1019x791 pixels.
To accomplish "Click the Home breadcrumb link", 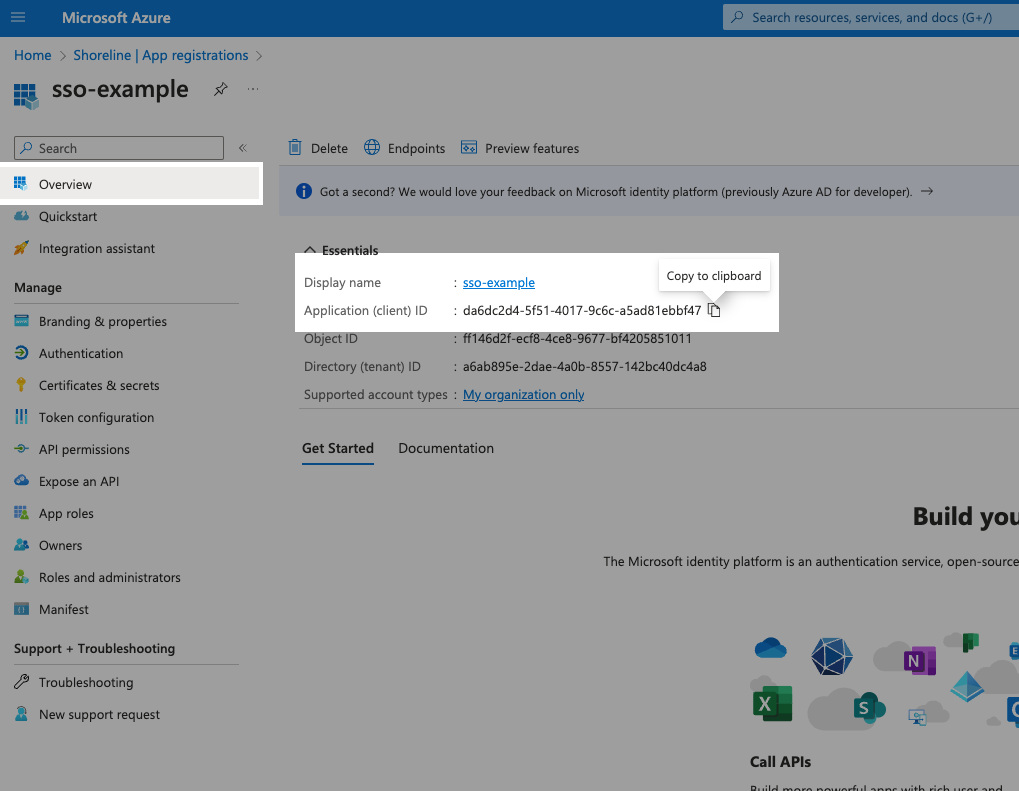I will 32,55.
